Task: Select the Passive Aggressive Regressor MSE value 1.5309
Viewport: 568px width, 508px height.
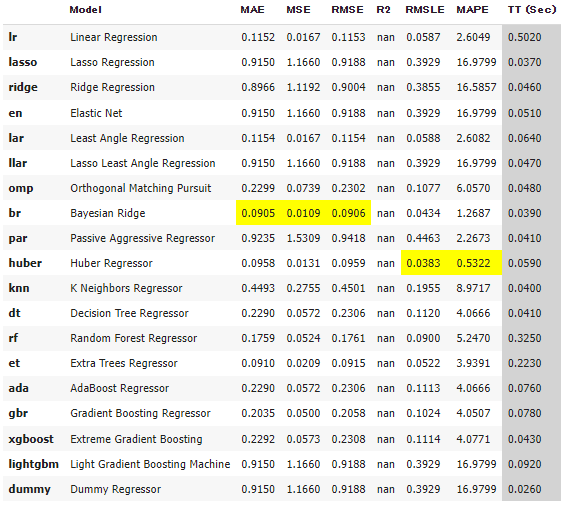Action: pyautogui.click(x=303, y=238)
